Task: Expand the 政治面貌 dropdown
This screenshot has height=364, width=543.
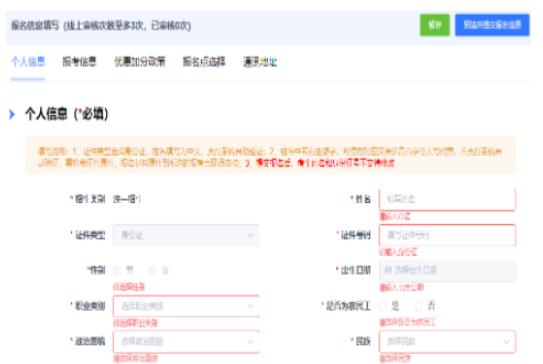Action: coord(186,342)
